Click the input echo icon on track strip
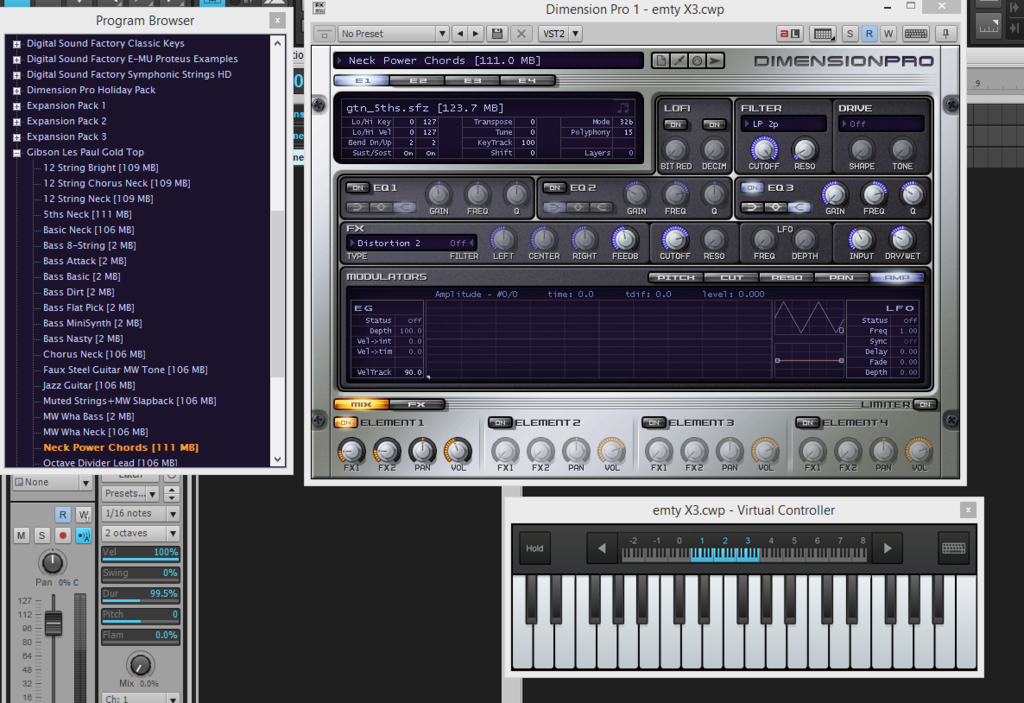 pyautogui.click(x=83, y=535)
